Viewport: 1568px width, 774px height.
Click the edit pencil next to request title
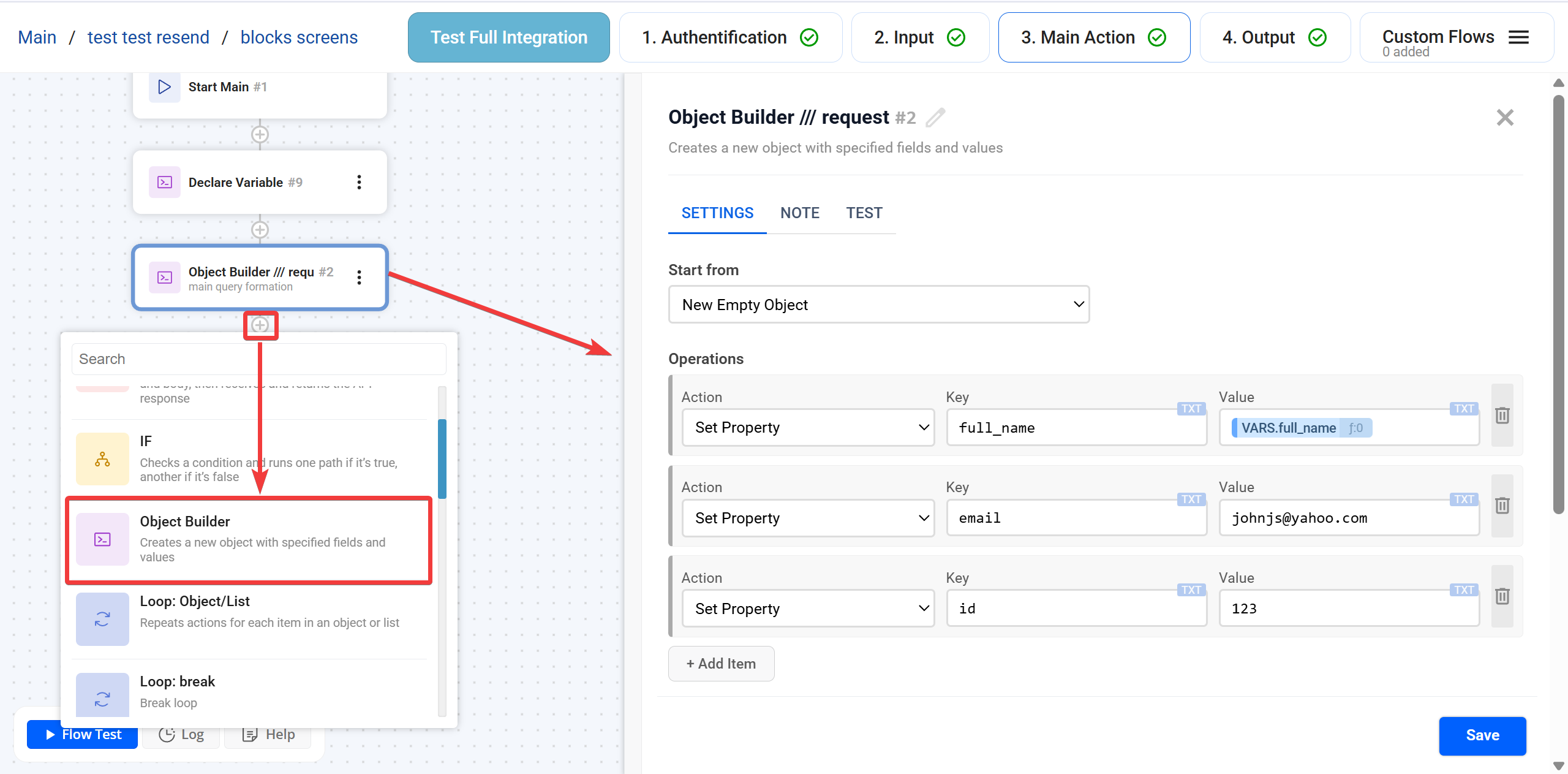(x=934, y=116)
